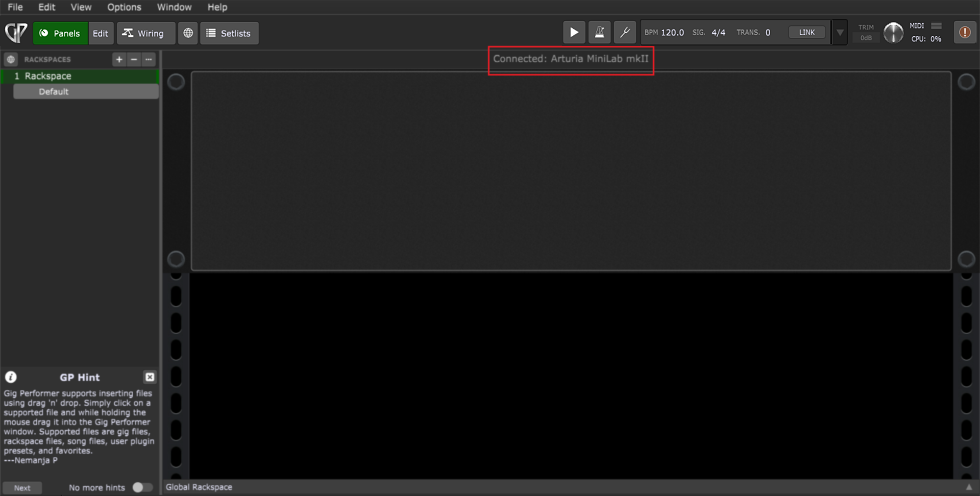Open rackspaces more options ellipsis button
Viewport: 980px width, 496px height.
click(148, 59)
